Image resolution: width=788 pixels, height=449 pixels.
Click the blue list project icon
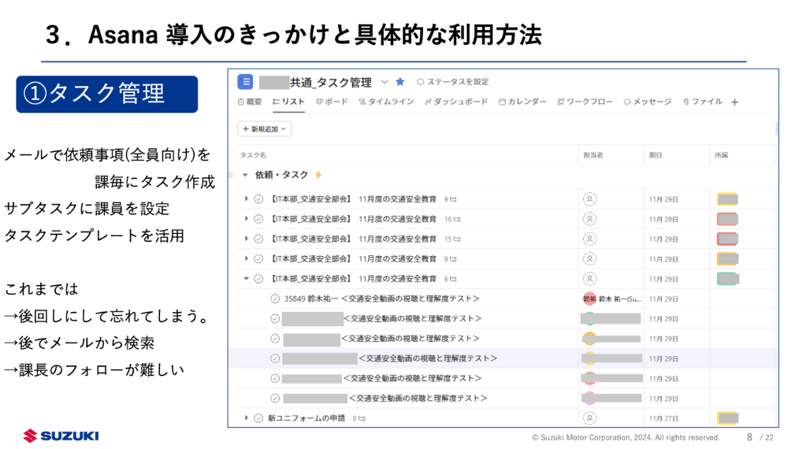[x=245, y=81]
